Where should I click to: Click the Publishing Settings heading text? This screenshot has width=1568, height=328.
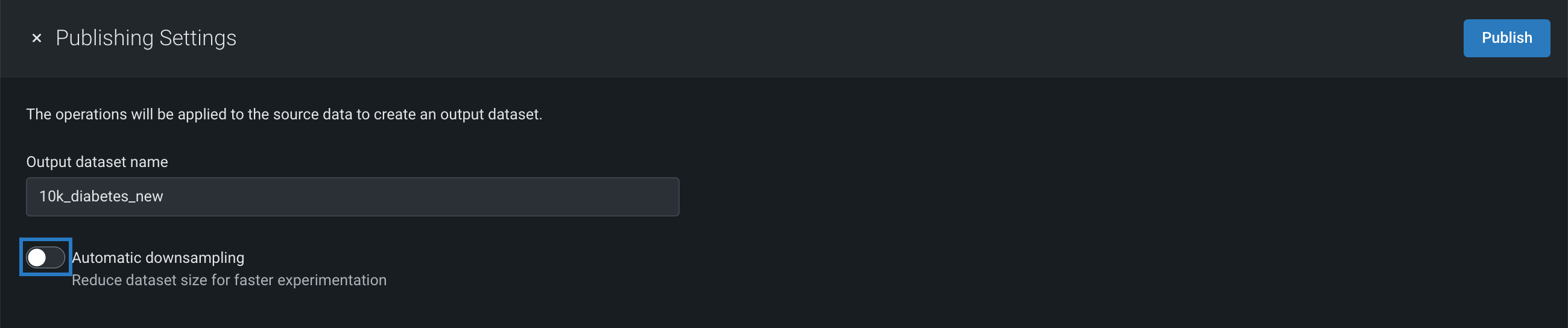coord(146,39)
